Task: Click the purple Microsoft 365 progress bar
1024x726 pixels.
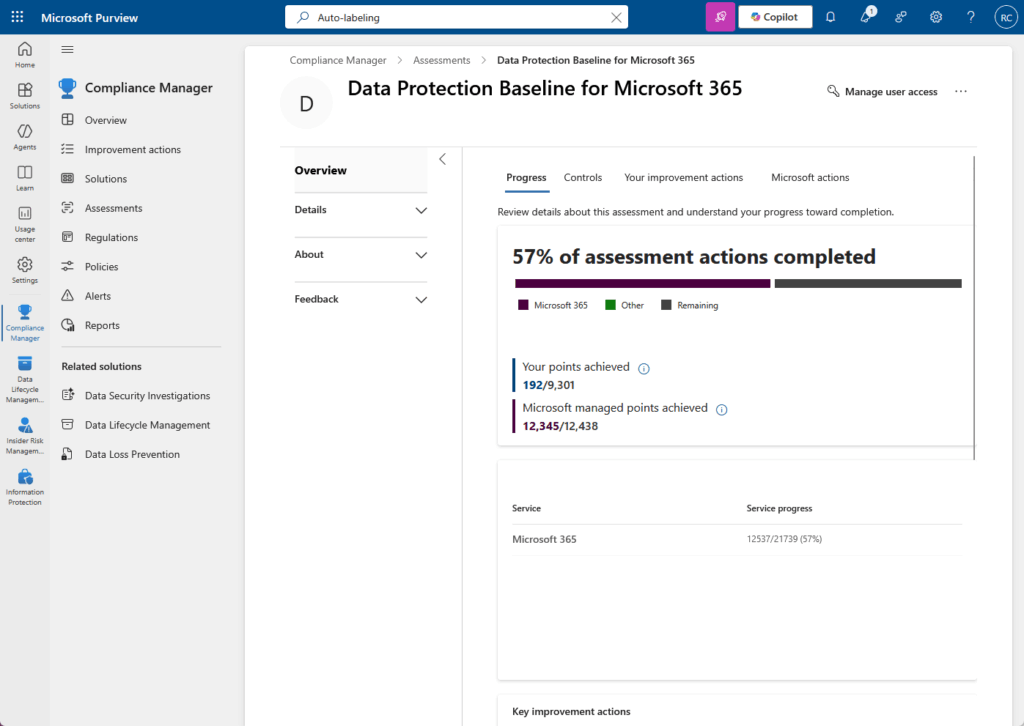Action: point(643,283)
